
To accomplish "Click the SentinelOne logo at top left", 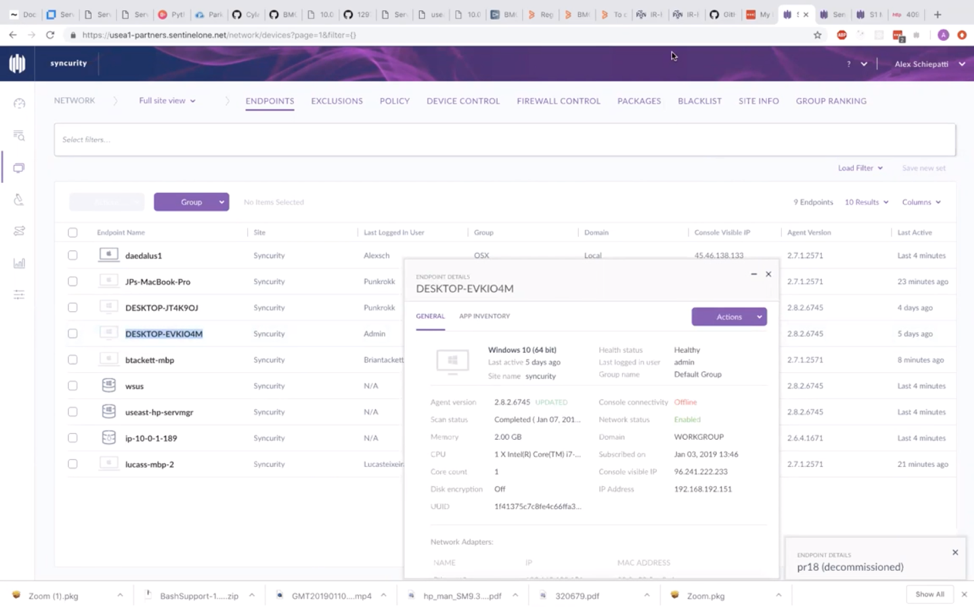I will [x=18, y=64].
